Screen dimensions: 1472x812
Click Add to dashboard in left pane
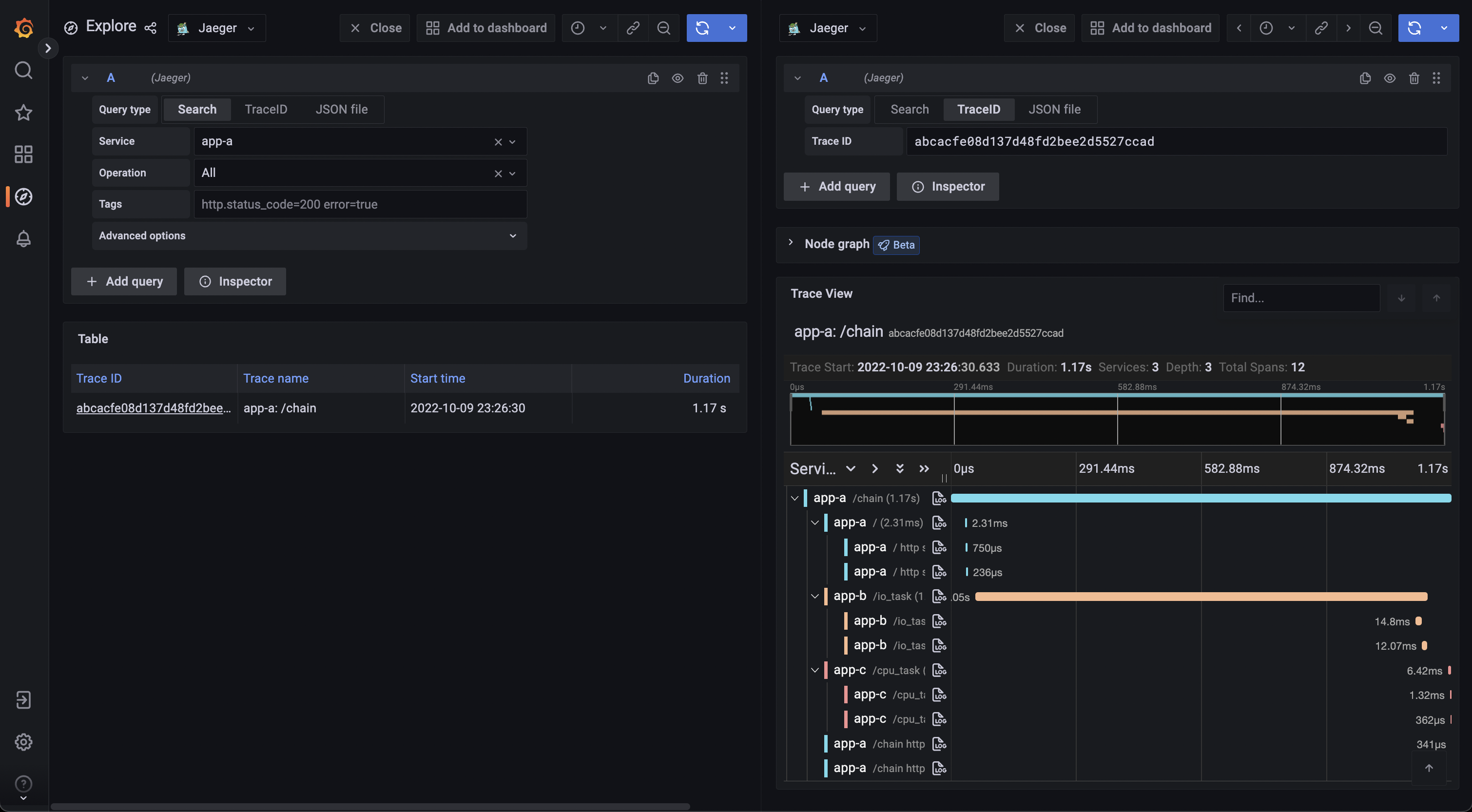[x=486, y=28]
